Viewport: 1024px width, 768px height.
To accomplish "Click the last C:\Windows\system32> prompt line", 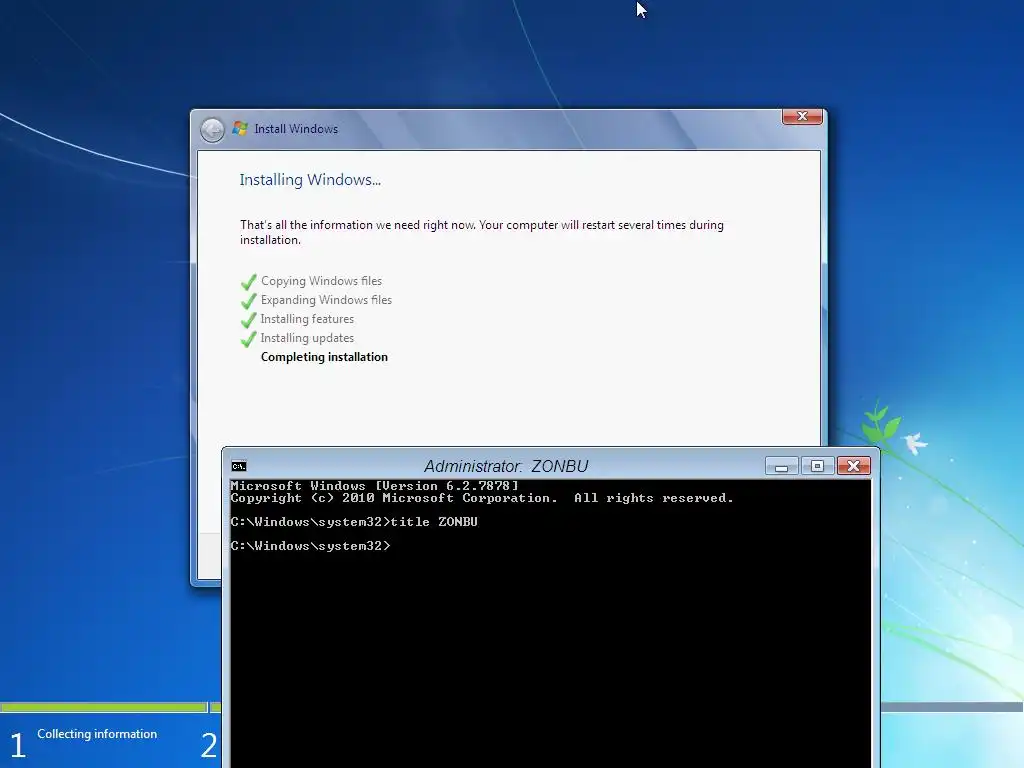I will [310, 546].
